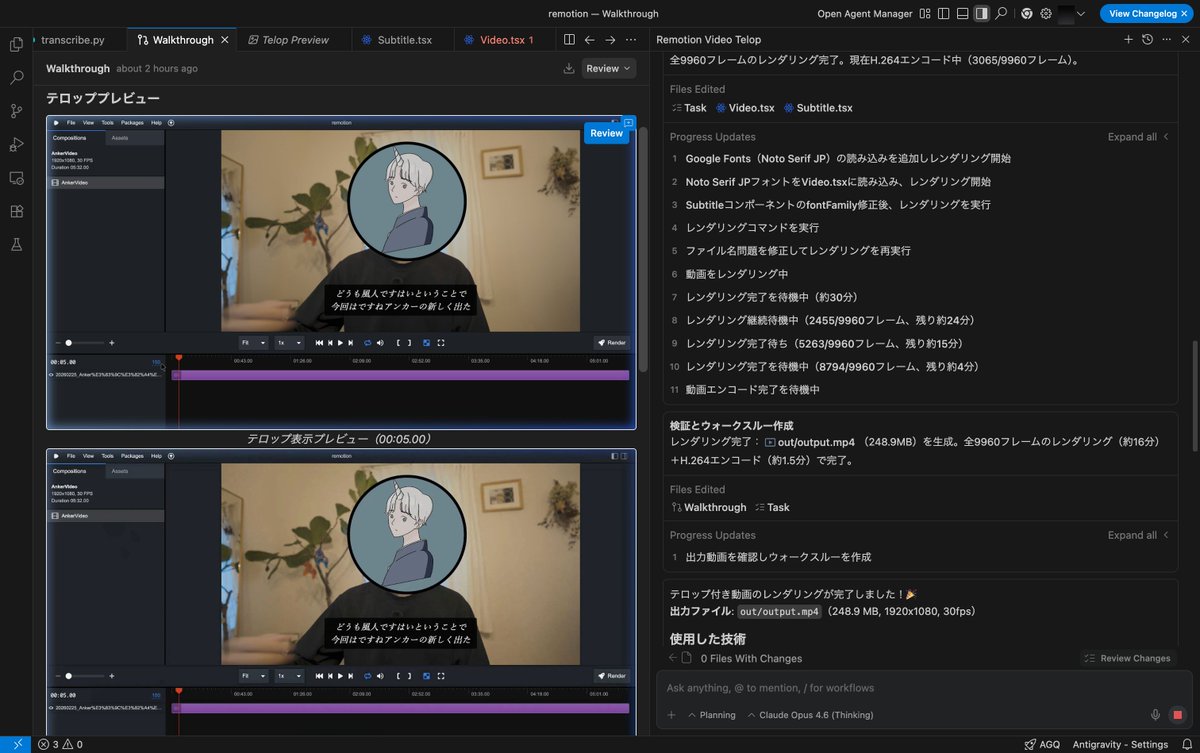The image size is (1200, 753).
Task: Switch to the Telop Preview tab
Action: [290, 40]
